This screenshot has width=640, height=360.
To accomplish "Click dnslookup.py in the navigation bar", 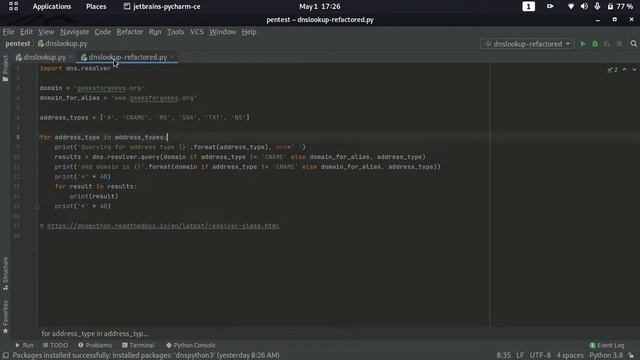I will (x=62, y=44).
